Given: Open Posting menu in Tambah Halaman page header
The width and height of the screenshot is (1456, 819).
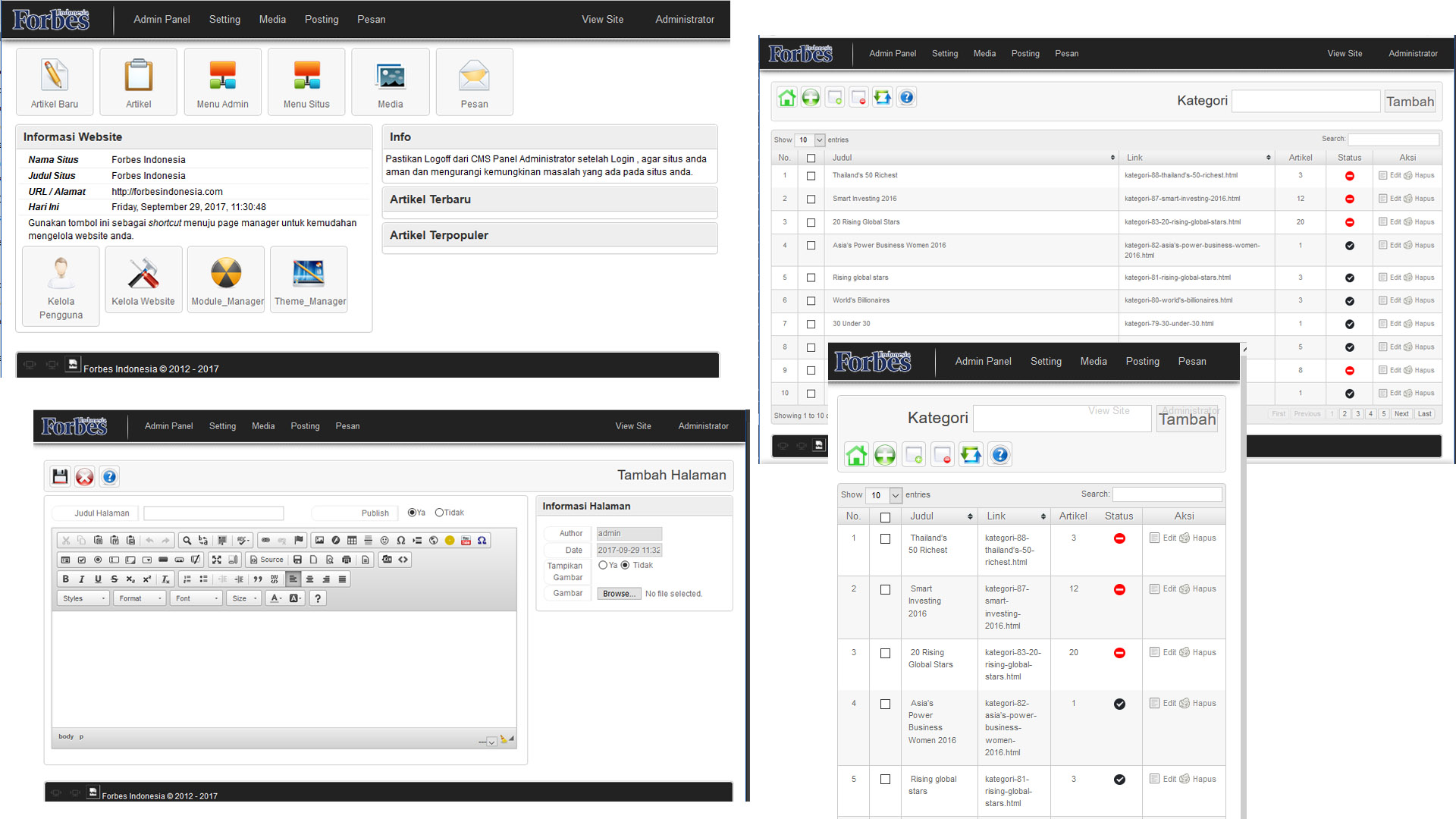Looking at the screenshot, I should click(305, 426).
